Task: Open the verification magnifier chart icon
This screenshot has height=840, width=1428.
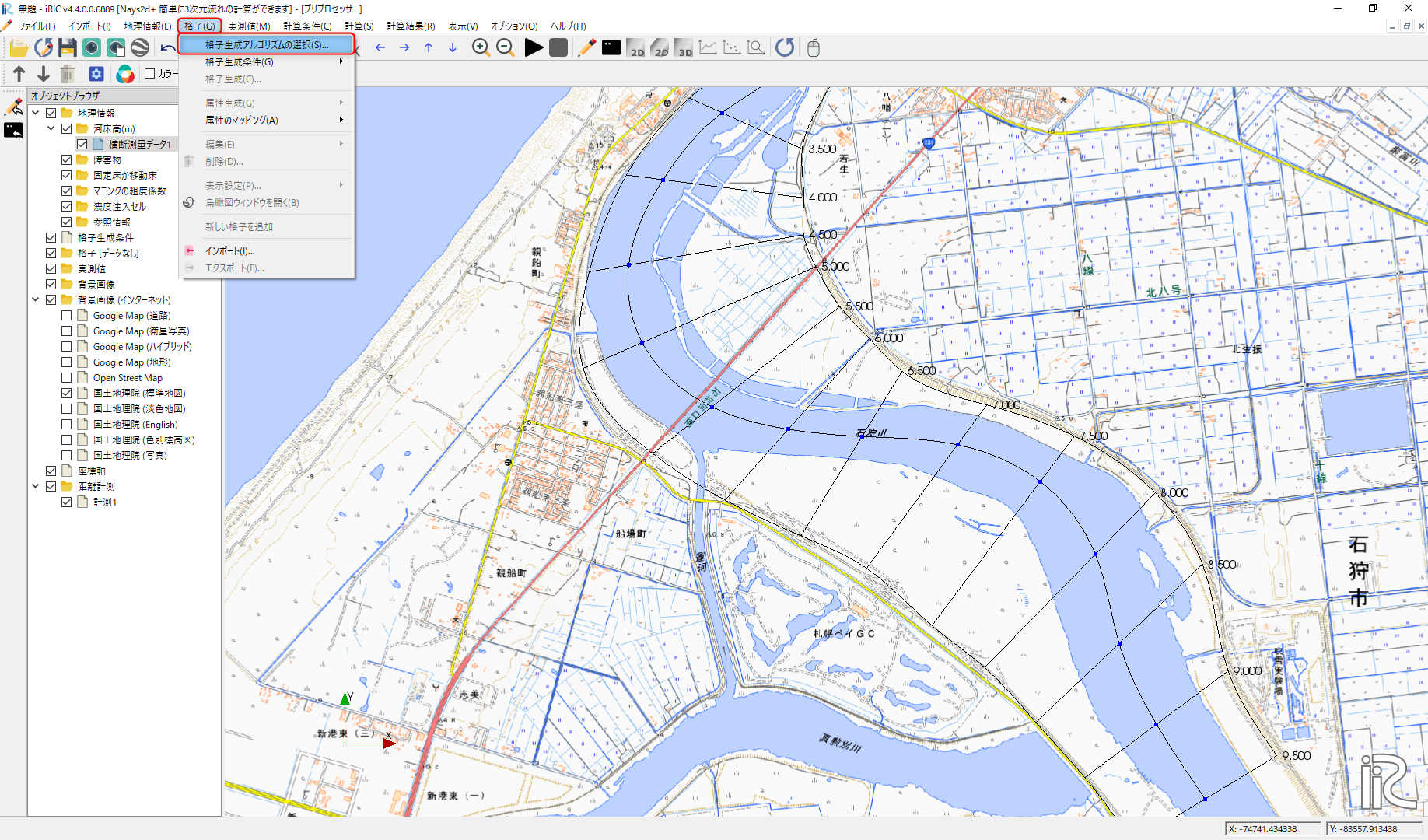Action: 756,48
